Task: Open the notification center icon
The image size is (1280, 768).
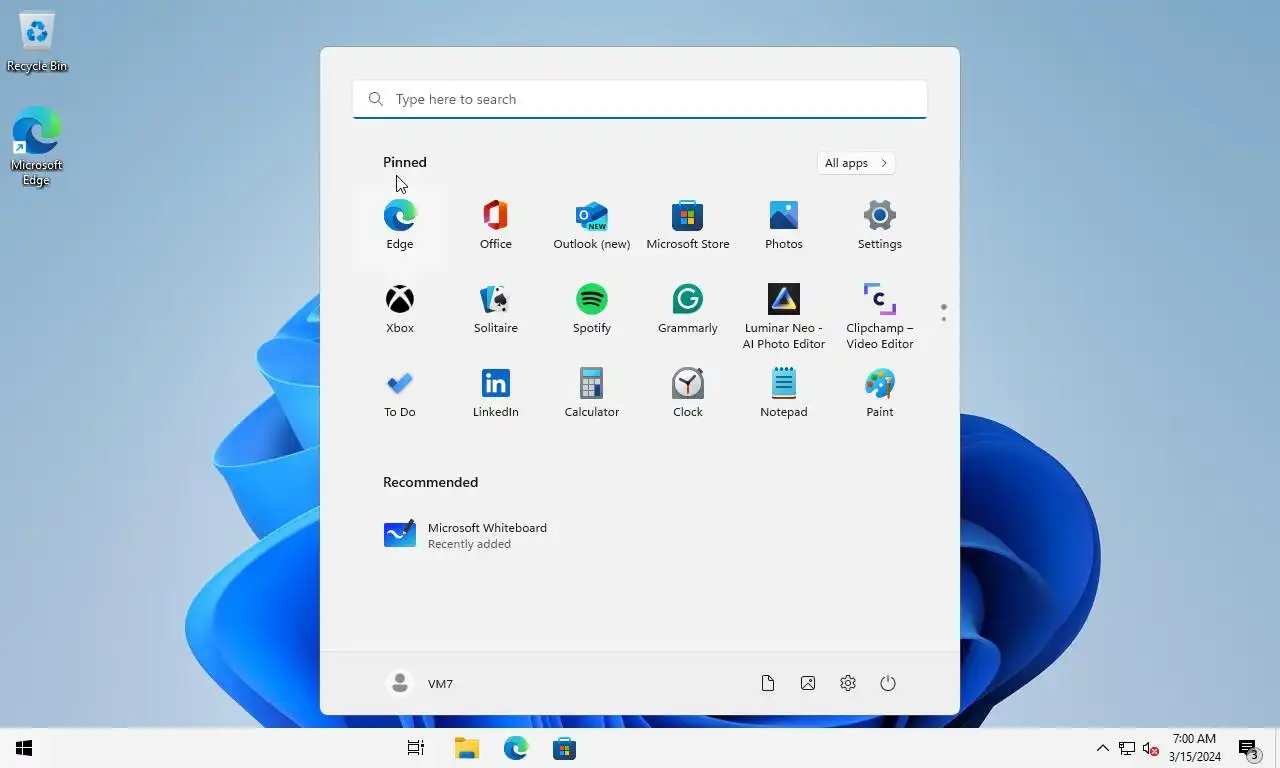Action: [1248, 748]
